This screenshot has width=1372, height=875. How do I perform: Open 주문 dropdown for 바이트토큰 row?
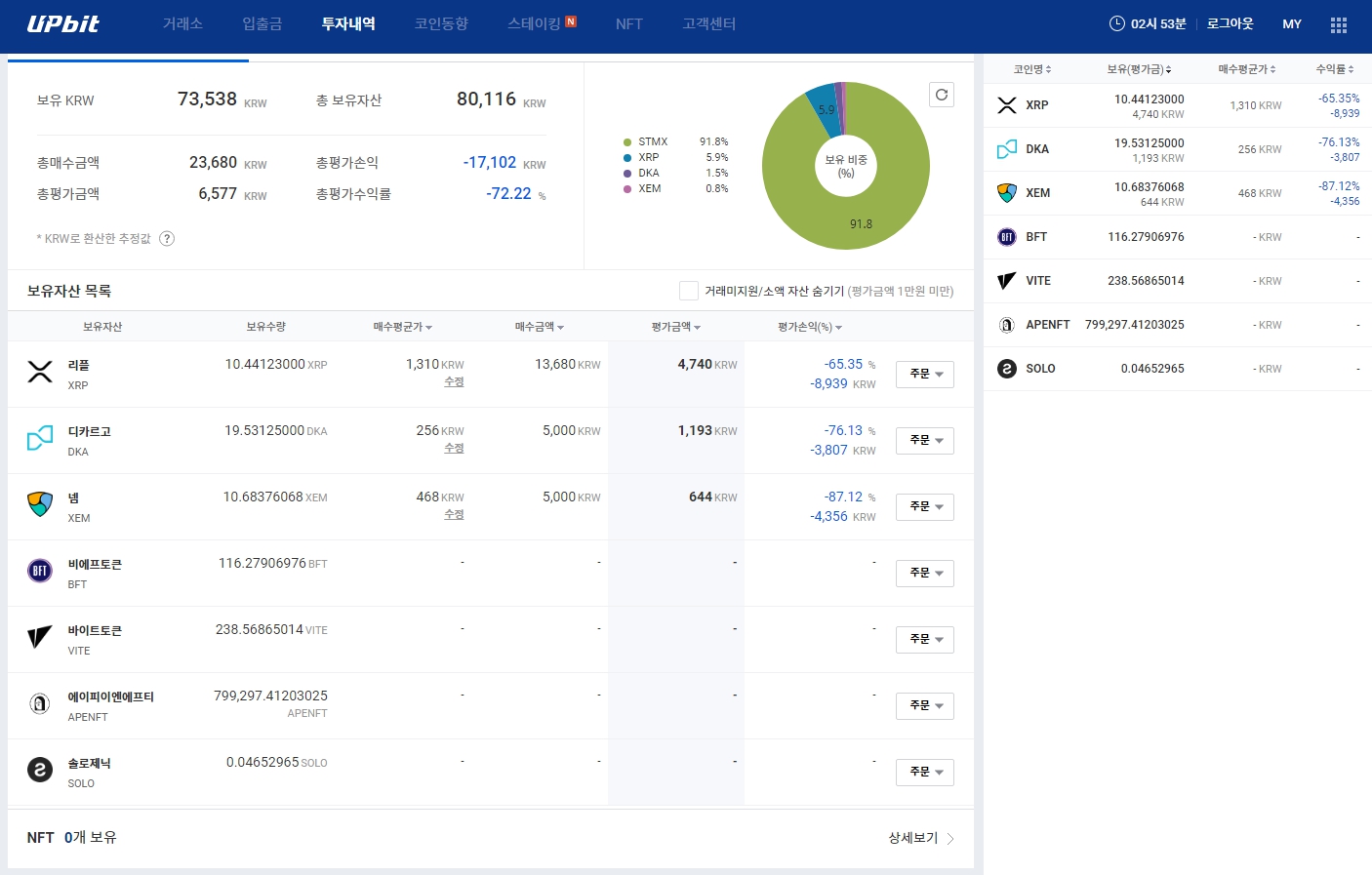click(925, 640)
